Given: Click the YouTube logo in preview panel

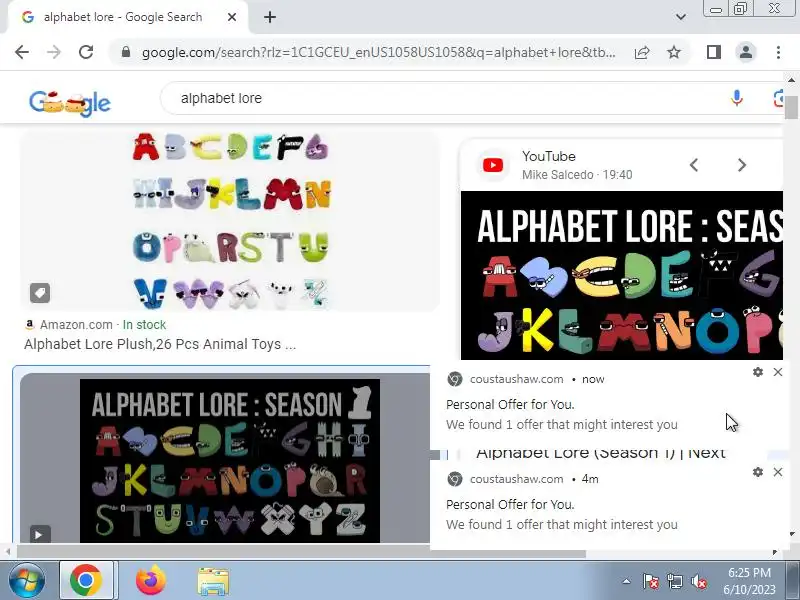Looking at the screenshot, I should pos(493,165).
